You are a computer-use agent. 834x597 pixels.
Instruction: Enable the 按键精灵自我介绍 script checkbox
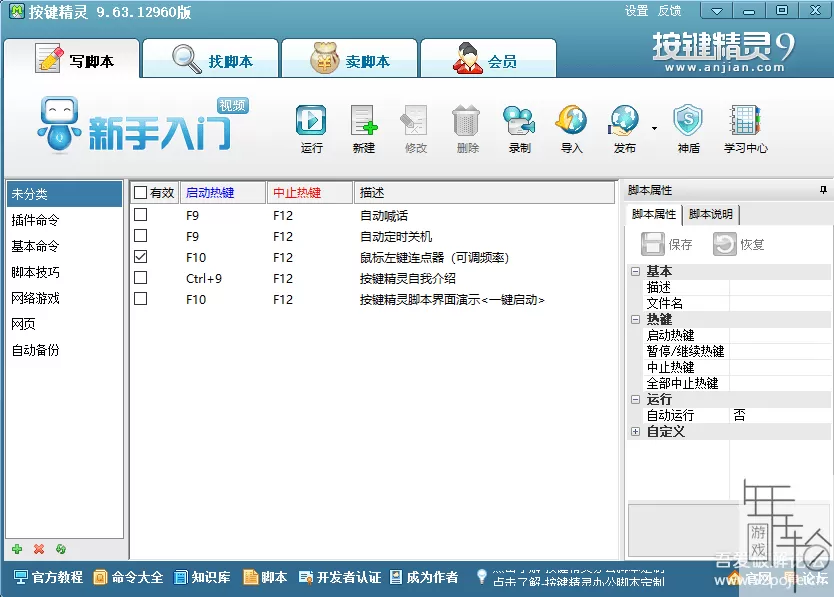tap(140, 278)
